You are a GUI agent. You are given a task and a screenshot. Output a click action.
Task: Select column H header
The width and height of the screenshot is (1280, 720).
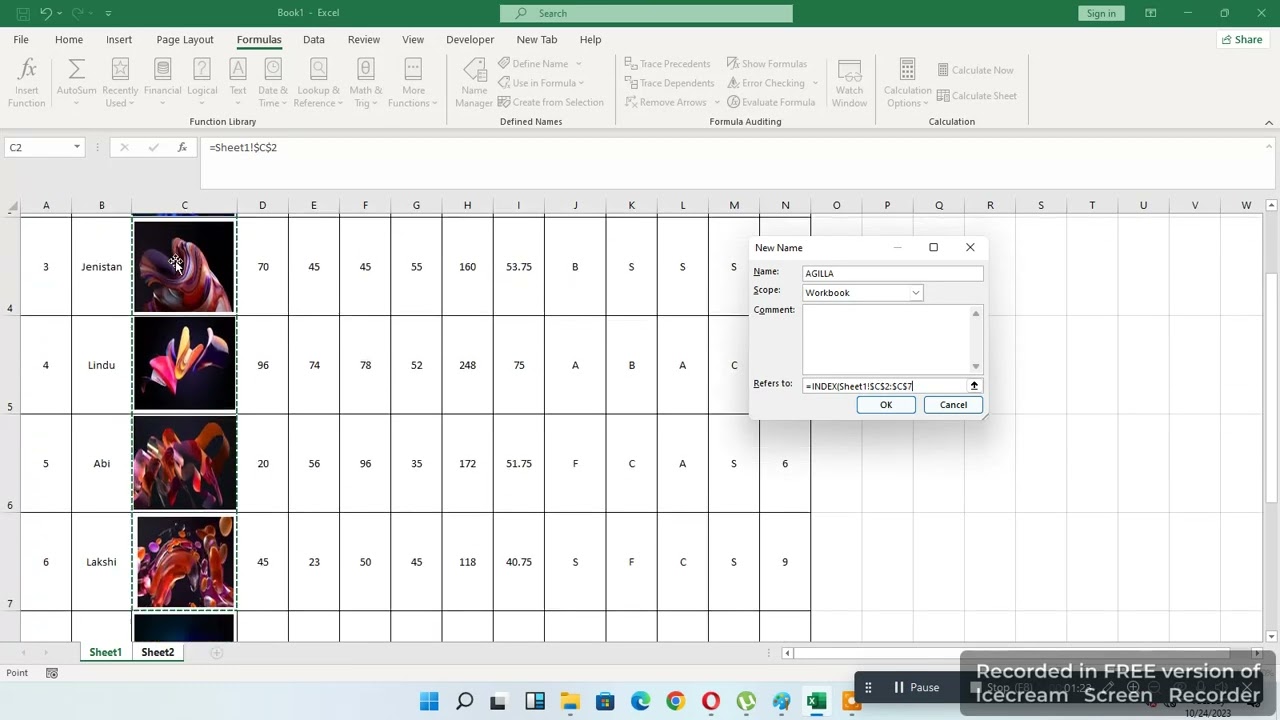(x=467, y=205)
